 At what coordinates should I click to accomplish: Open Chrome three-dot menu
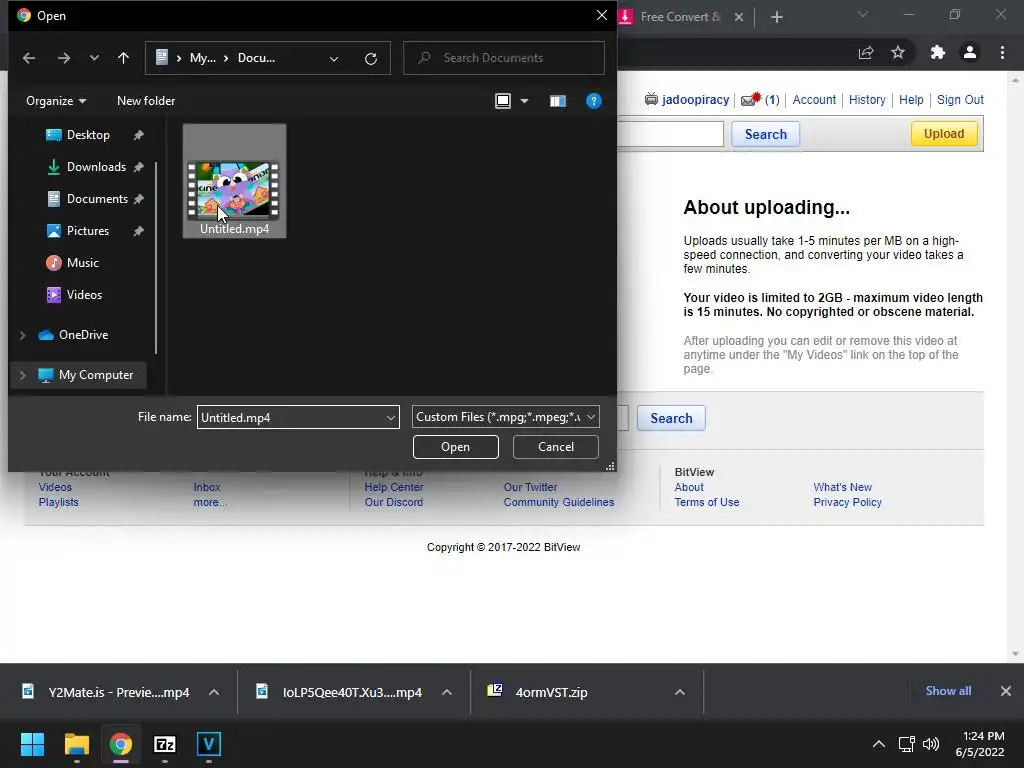(x=1002, y=52)
